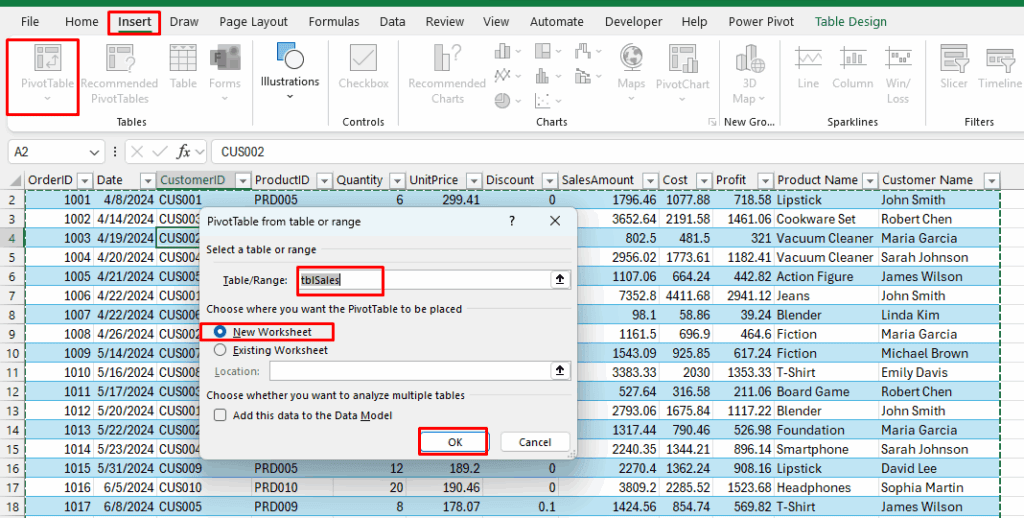Select the New Worksheet radio option

221,332
